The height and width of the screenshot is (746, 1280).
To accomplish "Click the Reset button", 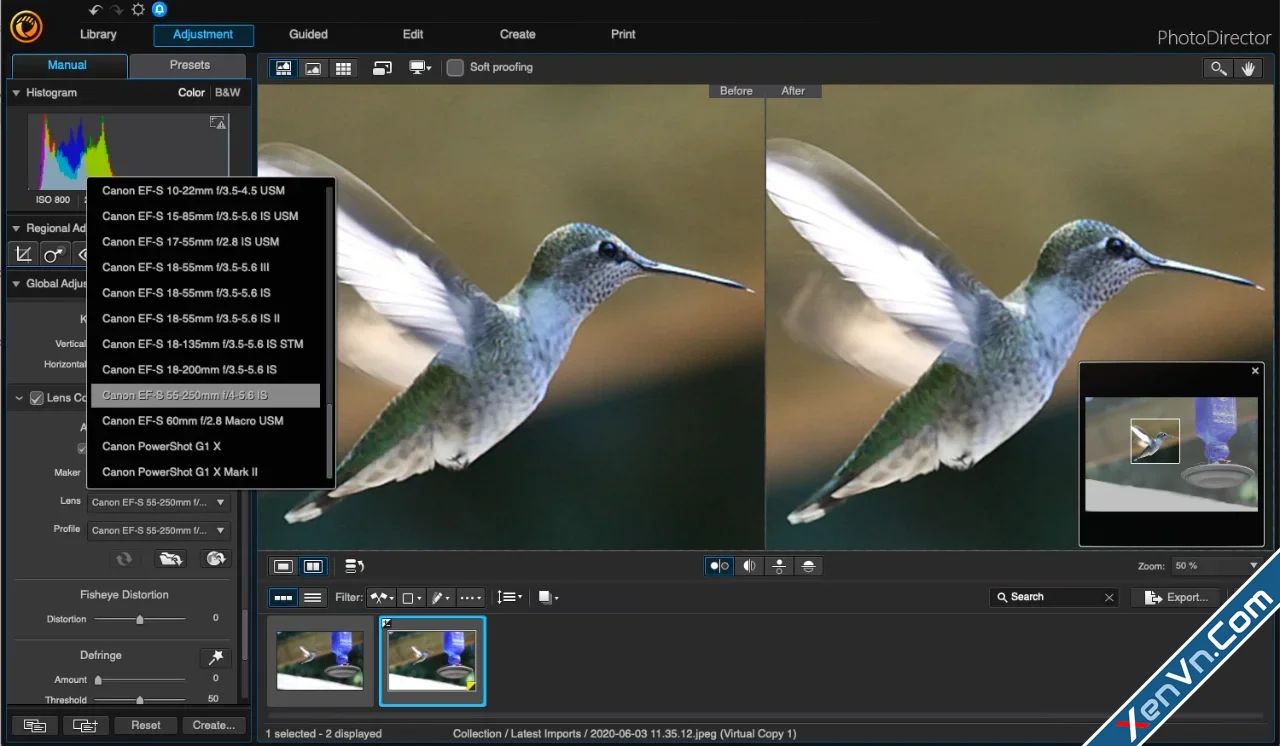I will point(146,725).
